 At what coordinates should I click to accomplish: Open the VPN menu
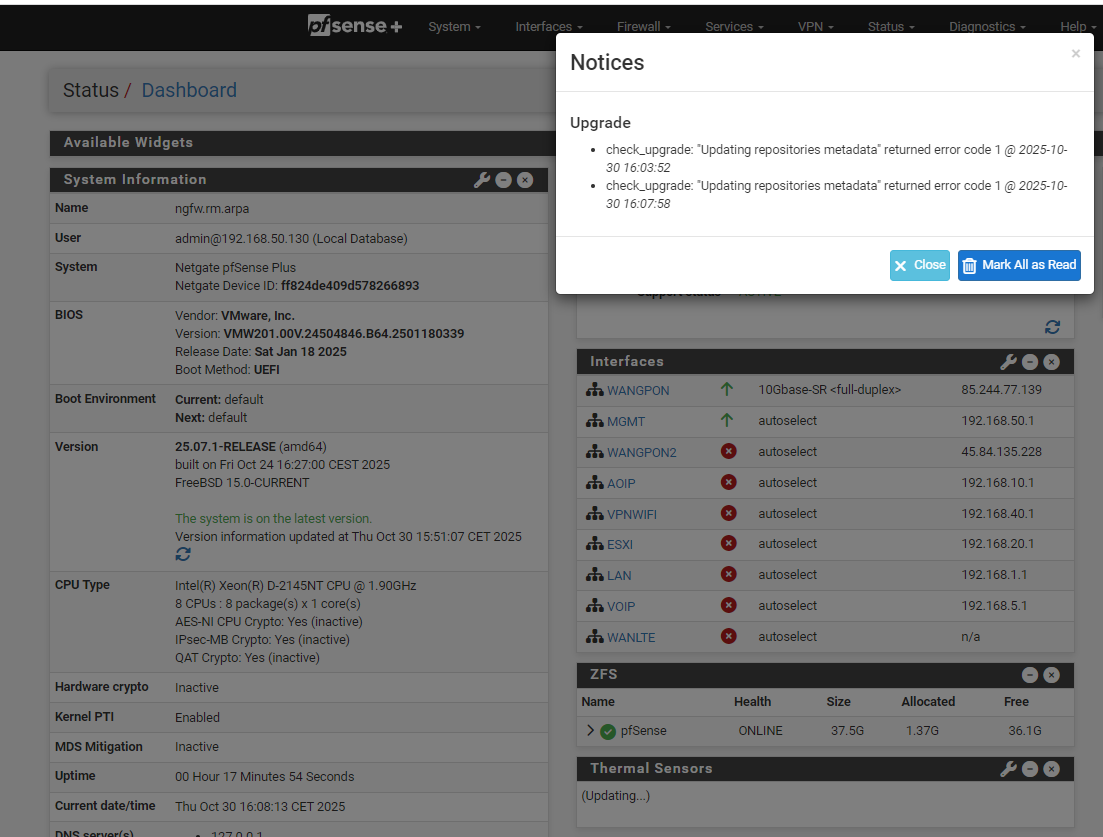(x=817, y=27)
